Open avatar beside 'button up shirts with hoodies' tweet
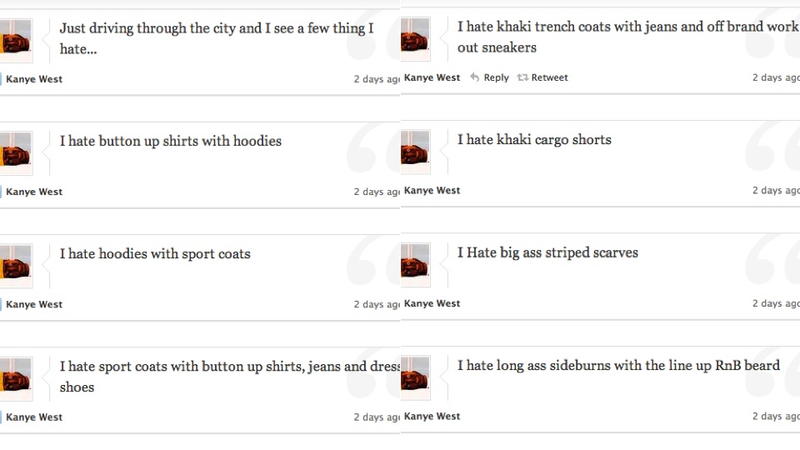This screenshot has width=800, height=450. click(16, 154)
